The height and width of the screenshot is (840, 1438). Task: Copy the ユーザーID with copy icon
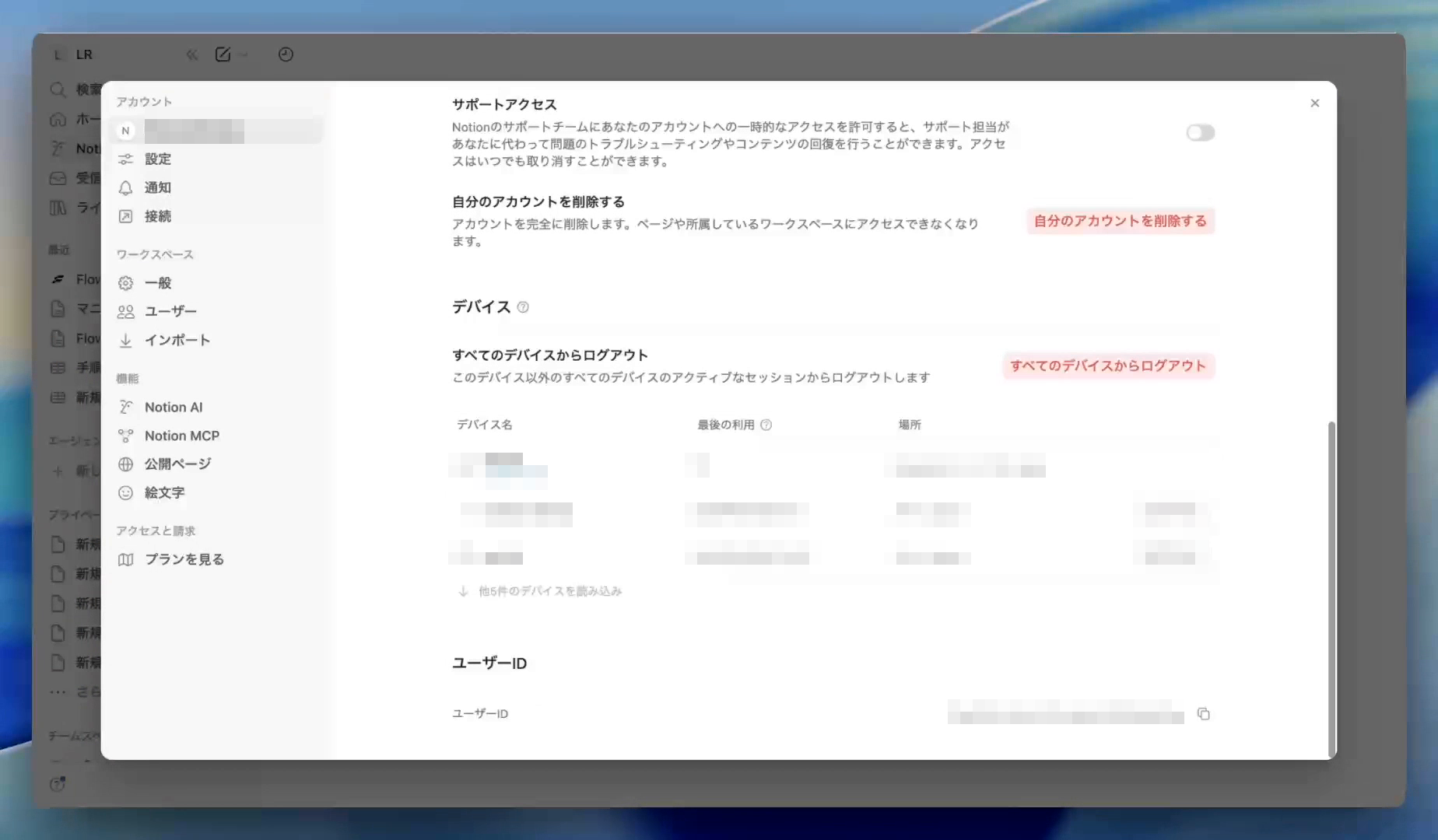pos(1204,714)
